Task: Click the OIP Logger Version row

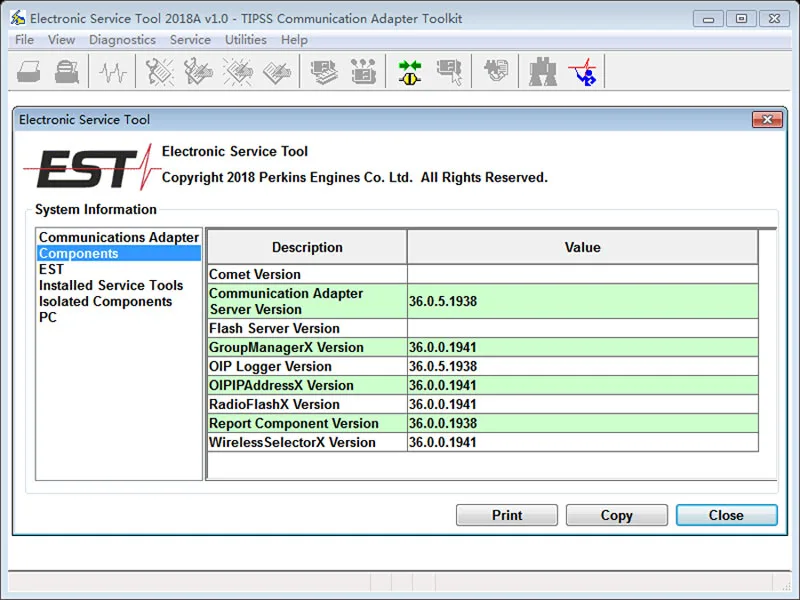Action: [483, 366]
